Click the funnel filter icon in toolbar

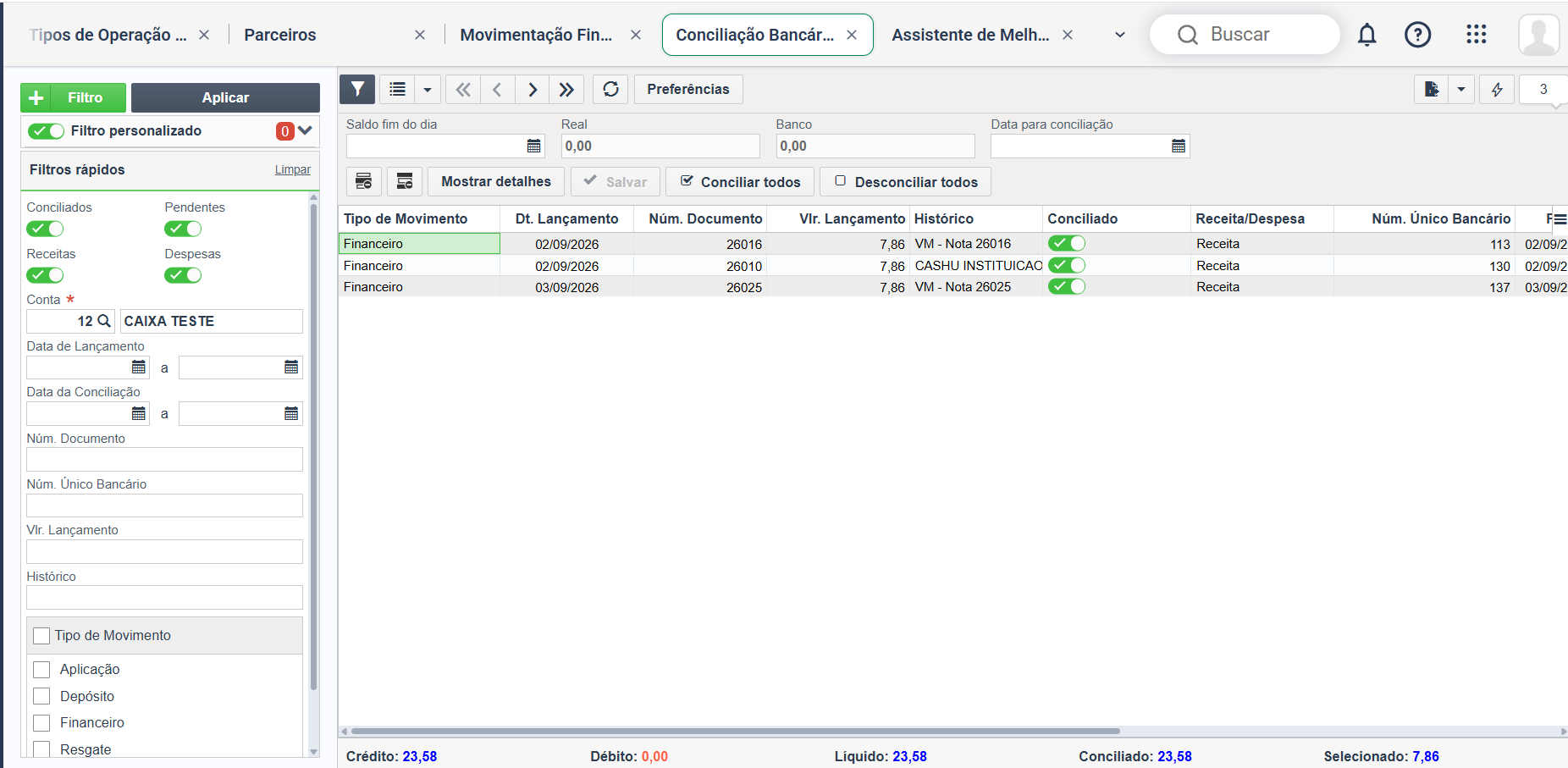click(357, 89)
